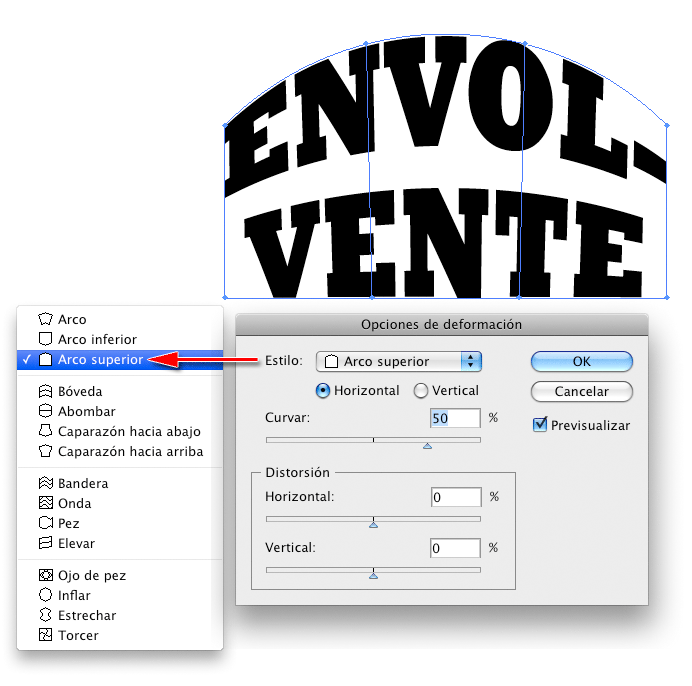Click the arch icon inside Estilo dropdown
Viewport: 692px width, 686px height.
tap(331, 362)
